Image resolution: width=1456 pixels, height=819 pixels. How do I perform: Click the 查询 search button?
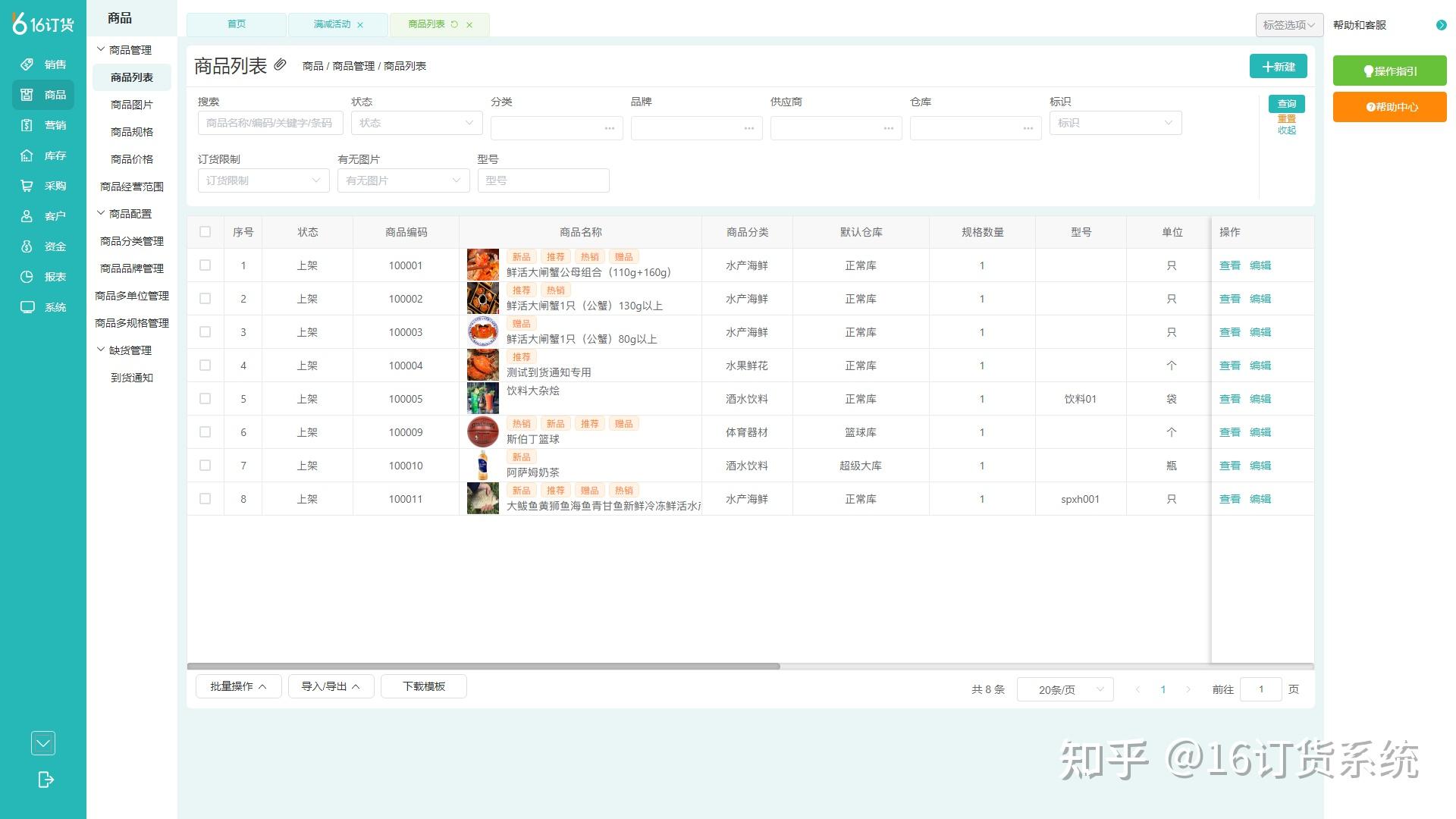pos(1286,104)
